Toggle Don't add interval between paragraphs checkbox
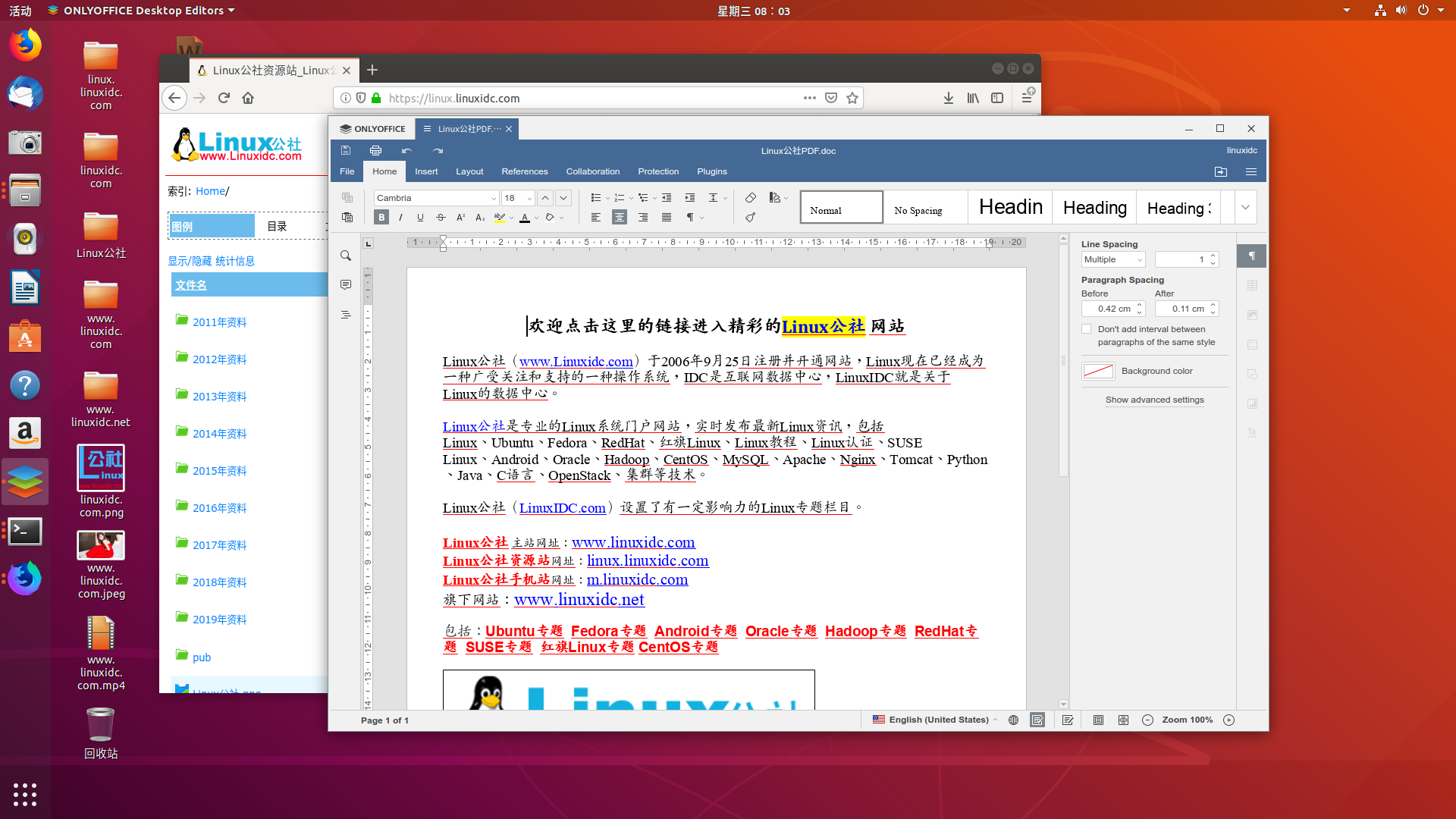The width and height of the screenshot is (1456, 819). 1086,328
